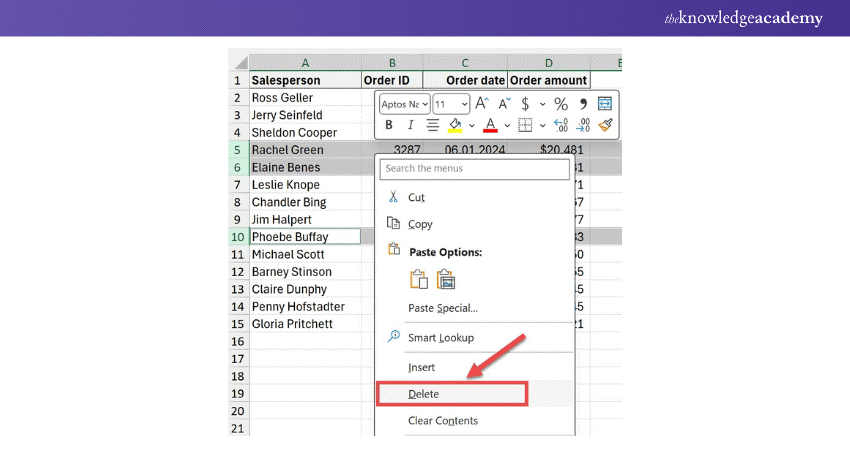
Task: Apply accounting dollar format
Action: pyautogui.click(x=525, y=104)
